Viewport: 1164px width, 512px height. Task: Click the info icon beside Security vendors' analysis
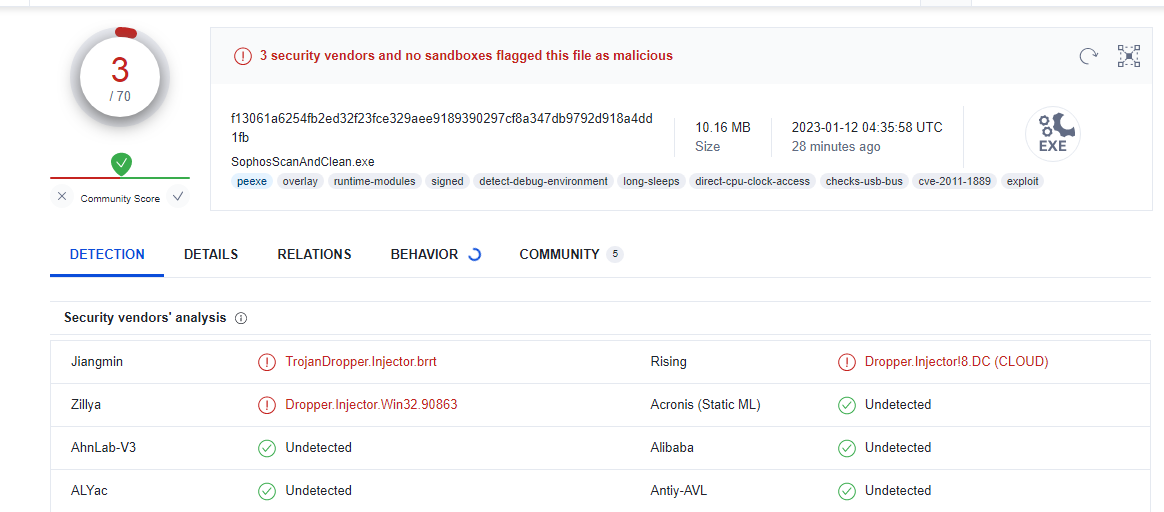click(x=241, y=318)
